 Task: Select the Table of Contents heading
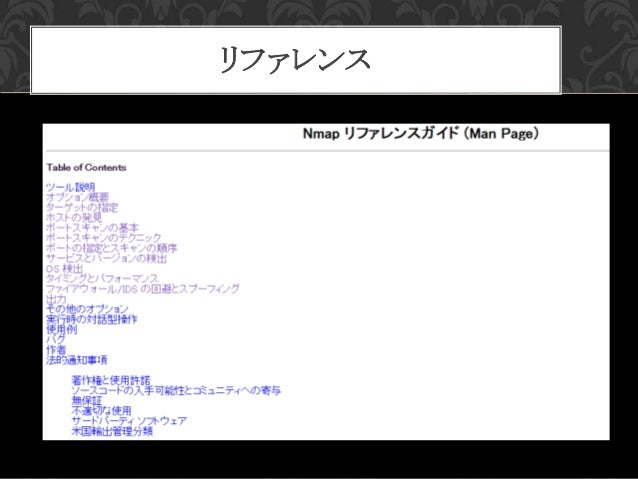pyautogui.click(x=86, y=167)
